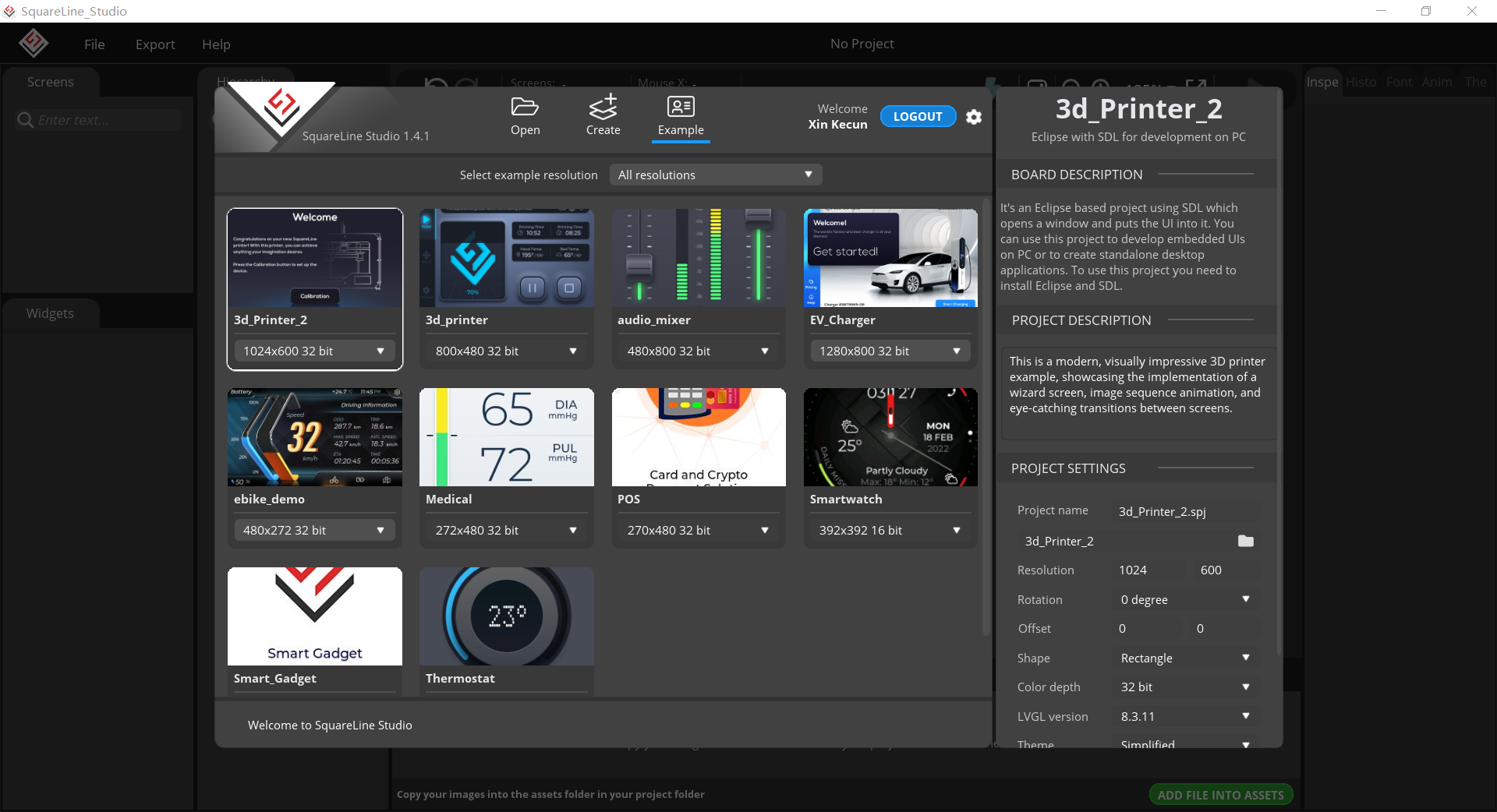Select the EV_Charger example thumbnail
The height and width of the screenshot is (812, 1497).
(890, 258)
